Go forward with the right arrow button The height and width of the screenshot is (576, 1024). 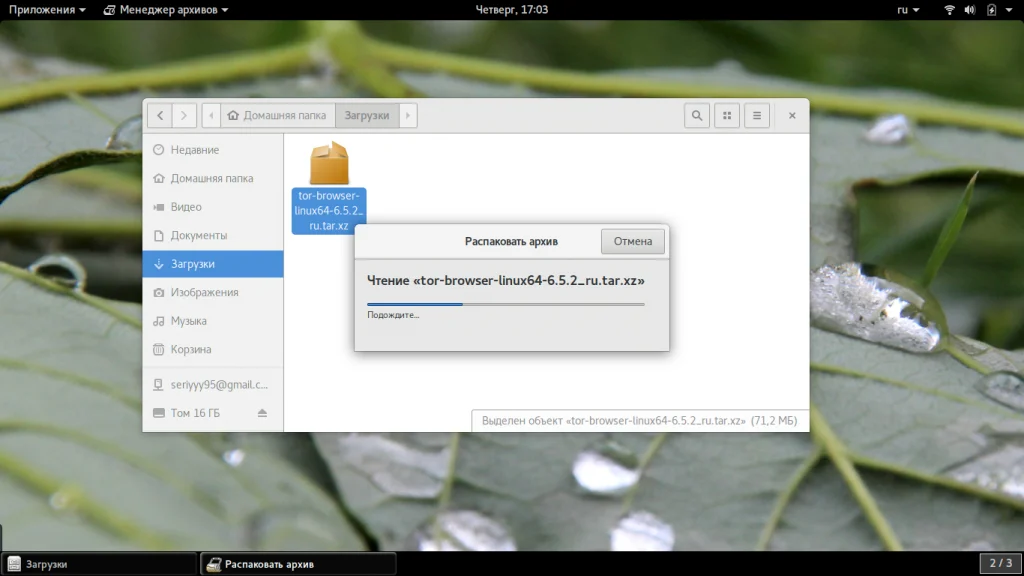pos(184,116)
